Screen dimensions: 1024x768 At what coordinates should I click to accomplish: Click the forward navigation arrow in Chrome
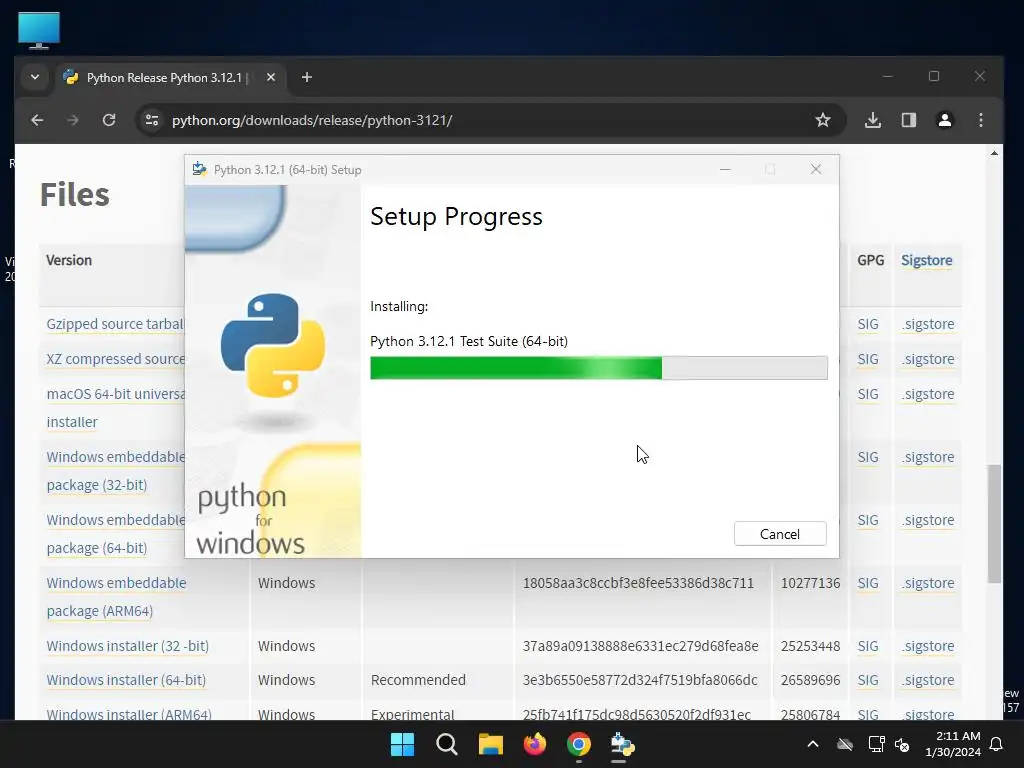(x=72, y=120)
